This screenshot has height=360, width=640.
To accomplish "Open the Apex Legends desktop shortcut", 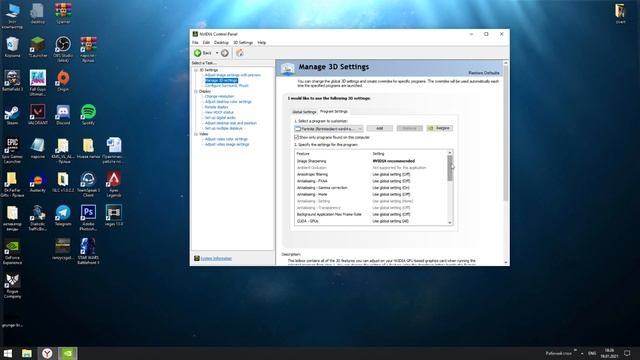I will tap(113, 184).
